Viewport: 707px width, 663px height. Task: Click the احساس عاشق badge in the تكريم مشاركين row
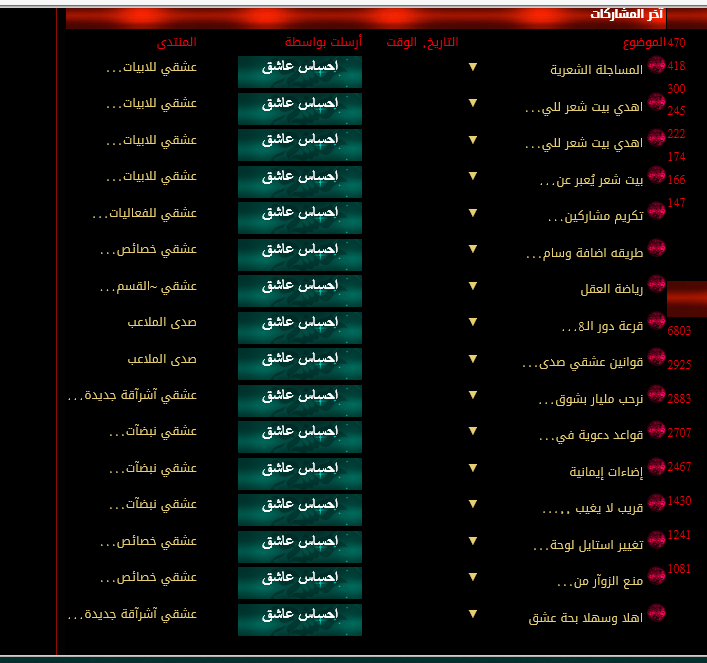coord(300,218)
